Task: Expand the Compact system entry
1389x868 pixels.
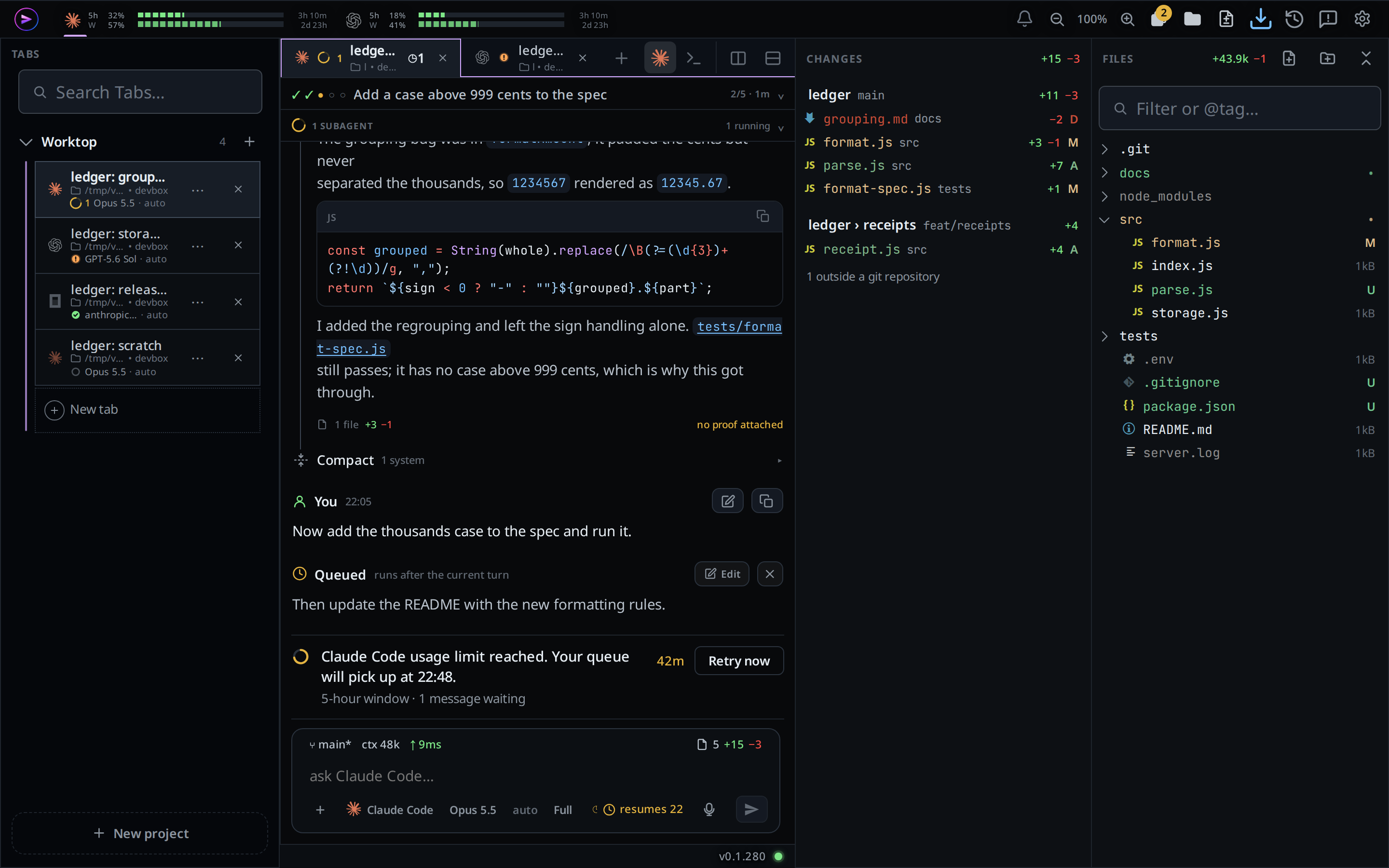Action: 537,460
